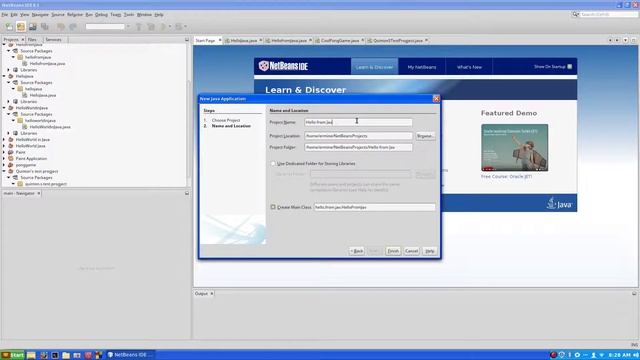Open the Tools menu

tap(129, 14)
